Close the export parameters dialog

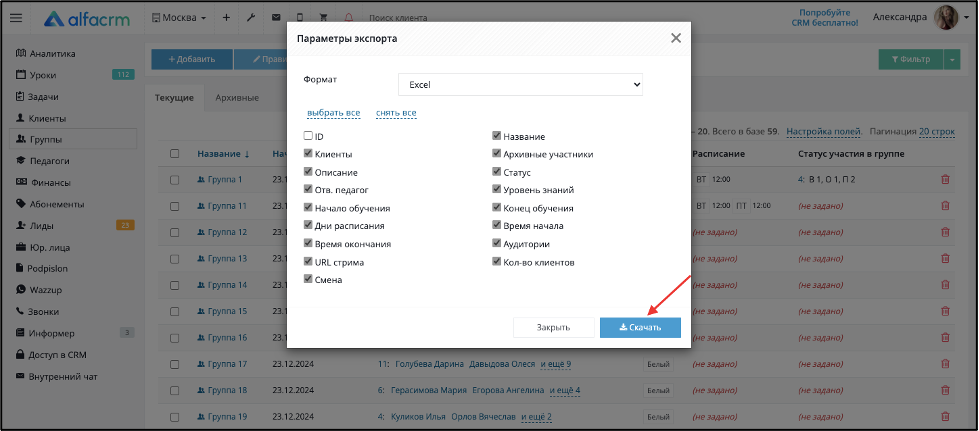click(x=676, y=38)
